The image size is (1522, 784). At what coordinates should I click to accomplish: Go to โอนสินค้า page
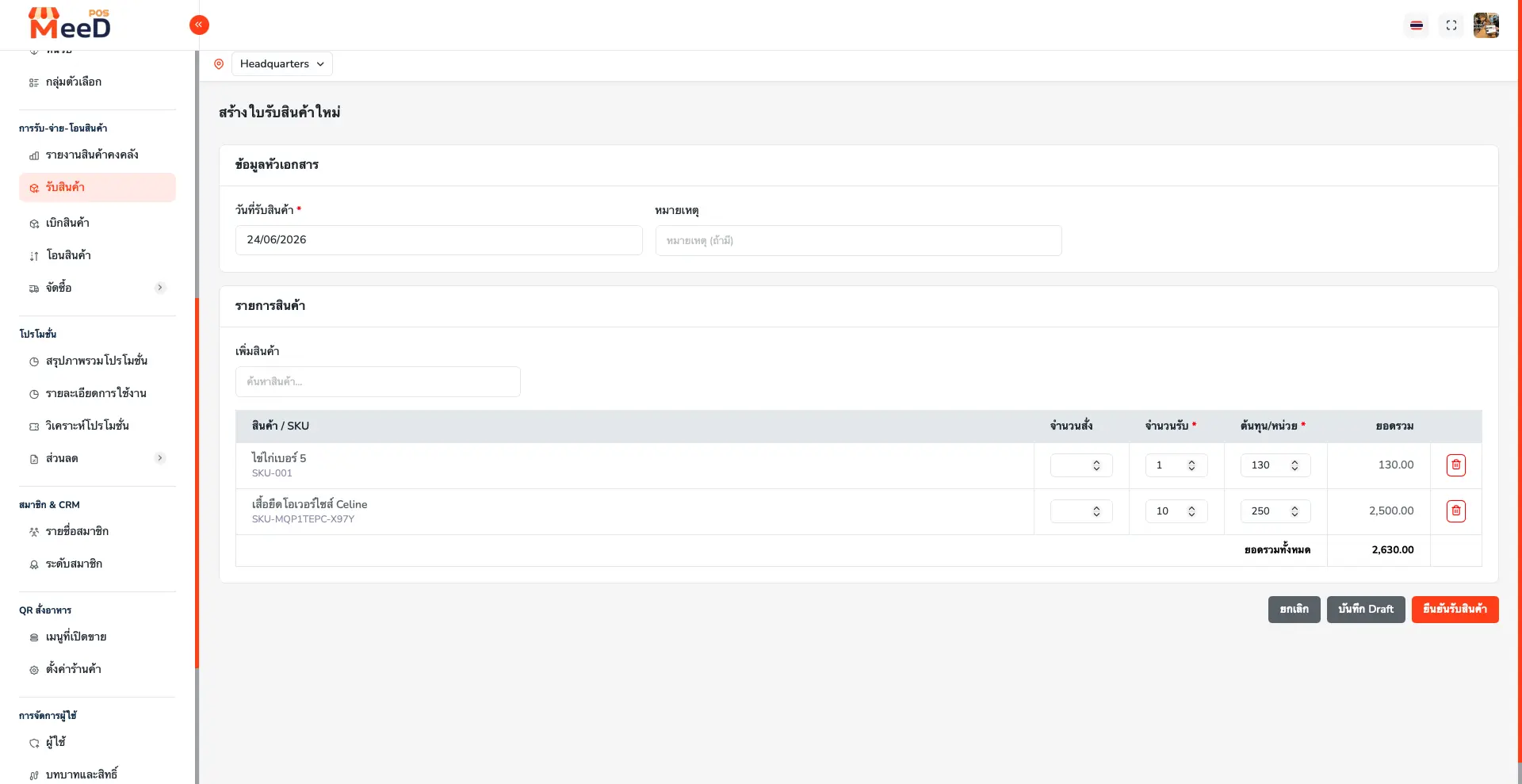point(98,256)
